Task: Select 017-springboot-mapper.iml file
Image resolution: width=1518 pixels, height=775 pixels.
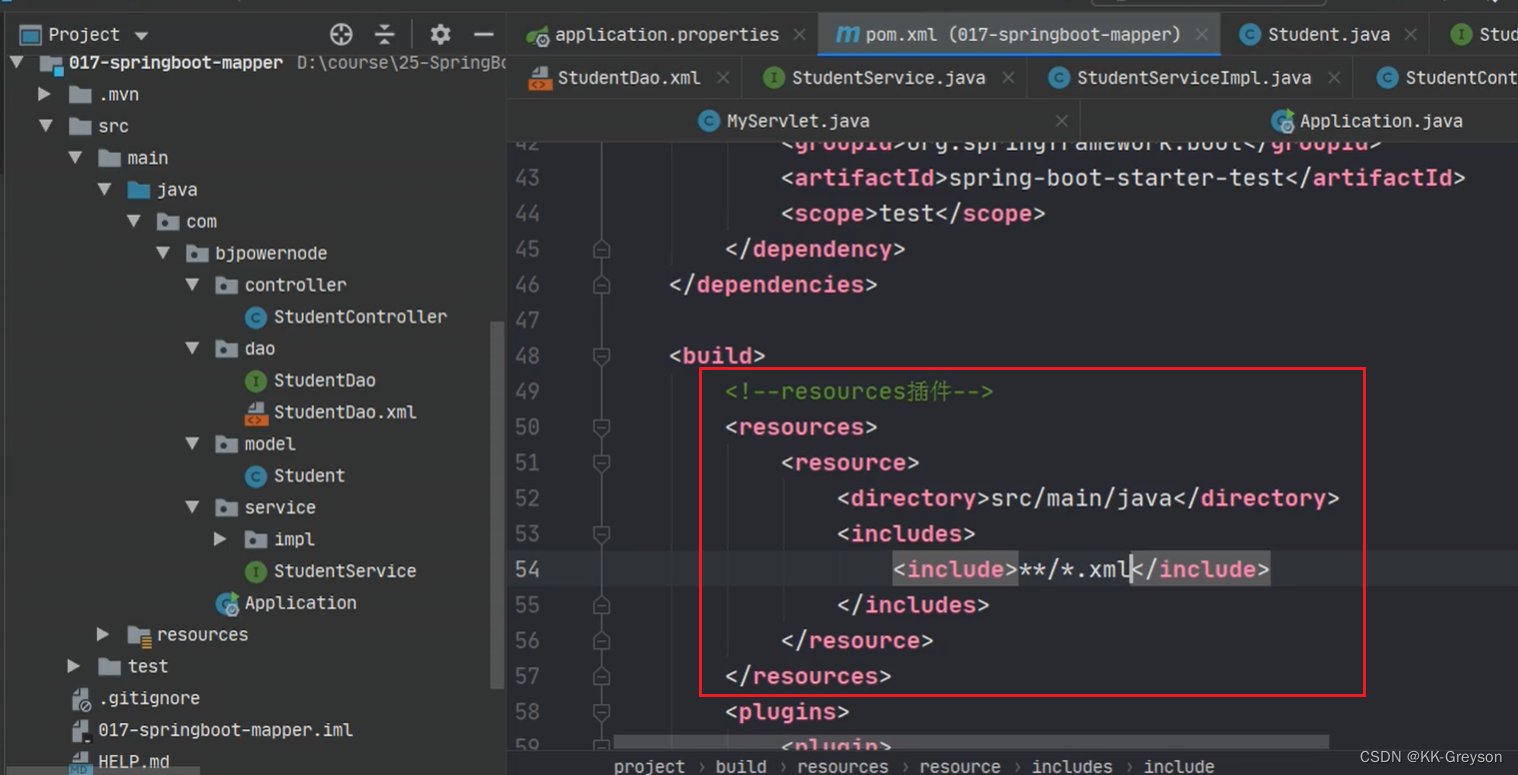Action: coord(225,730)
